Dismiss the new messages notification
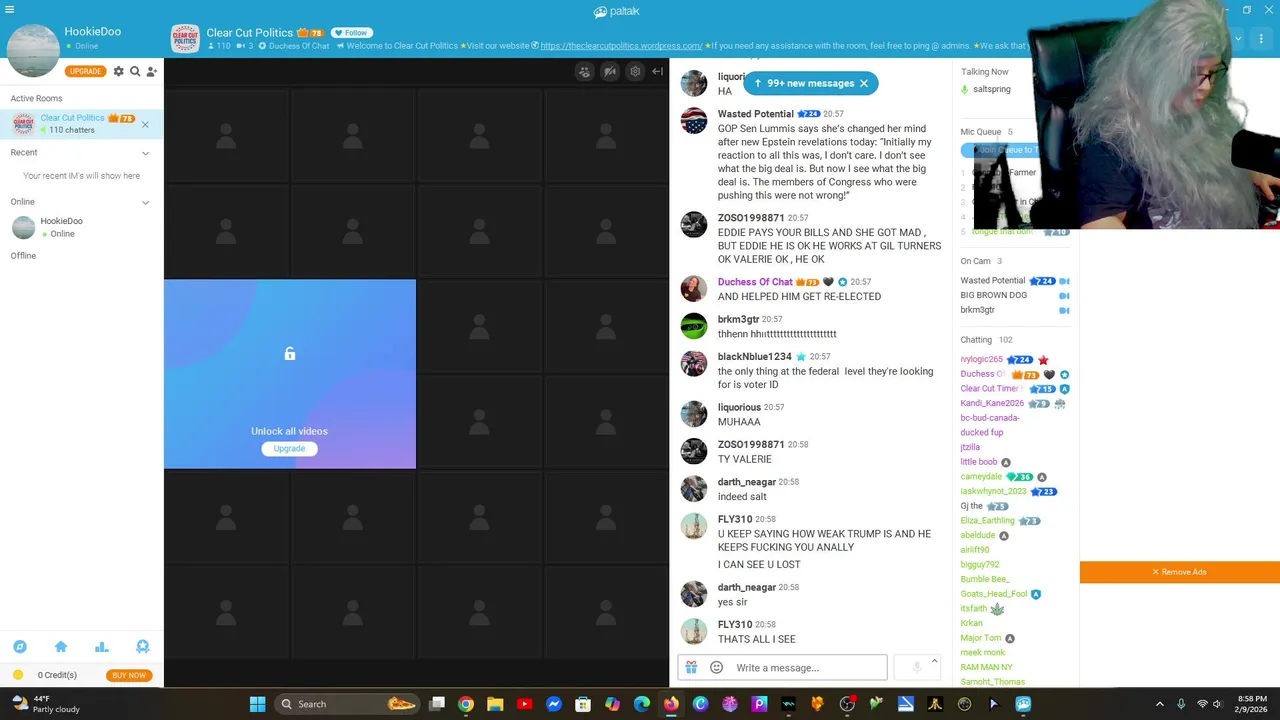This screenshot has width=1280, height=720. (x=864, y=84)
